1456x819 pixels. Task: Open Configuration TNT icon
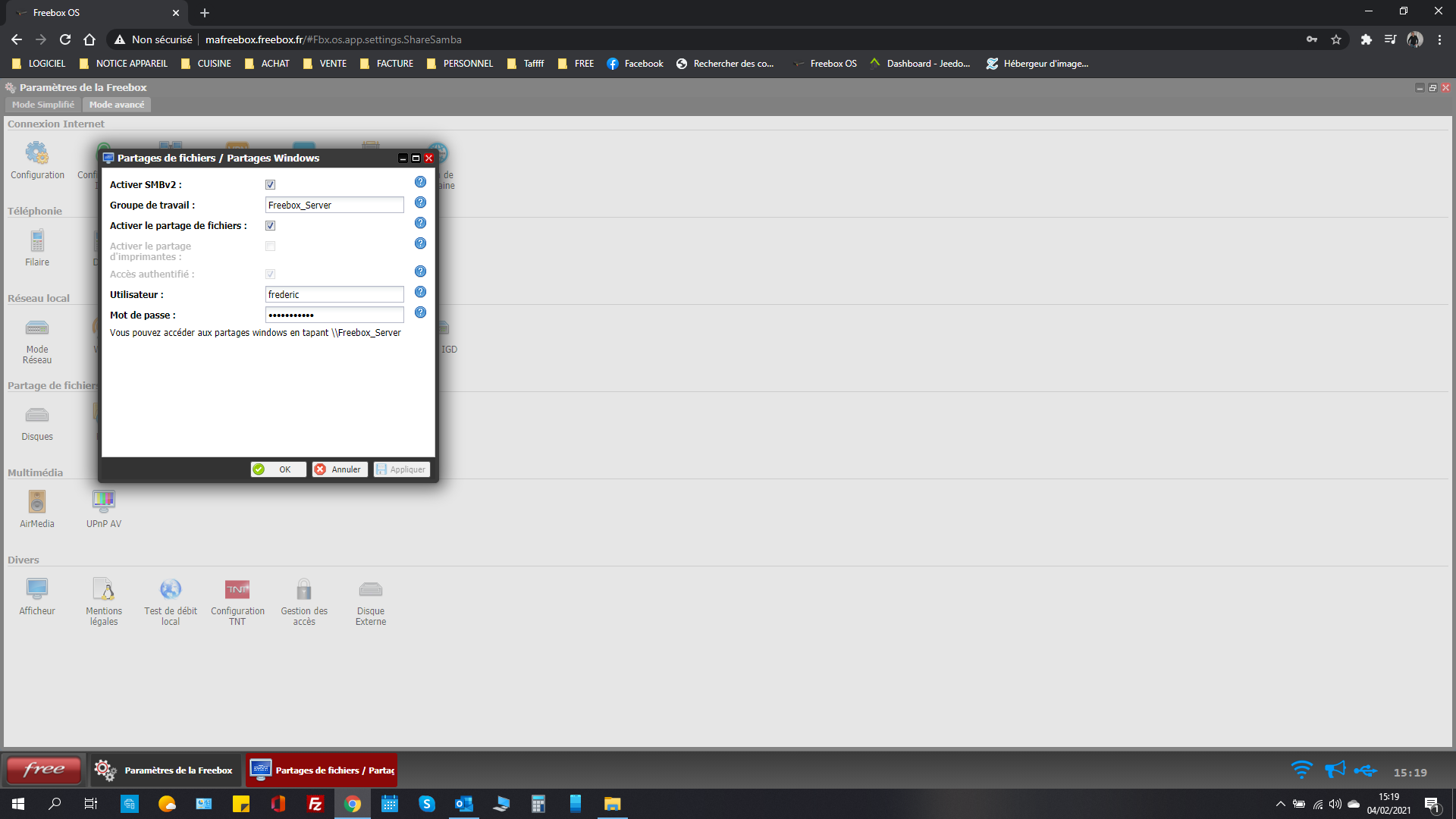click(237, 590)
